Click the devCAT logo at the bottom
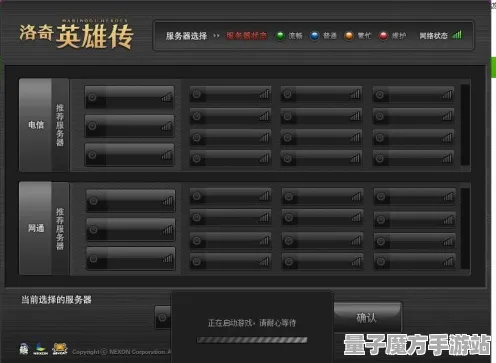This screenshot has width=496, height=363. (x=60, y=349)
